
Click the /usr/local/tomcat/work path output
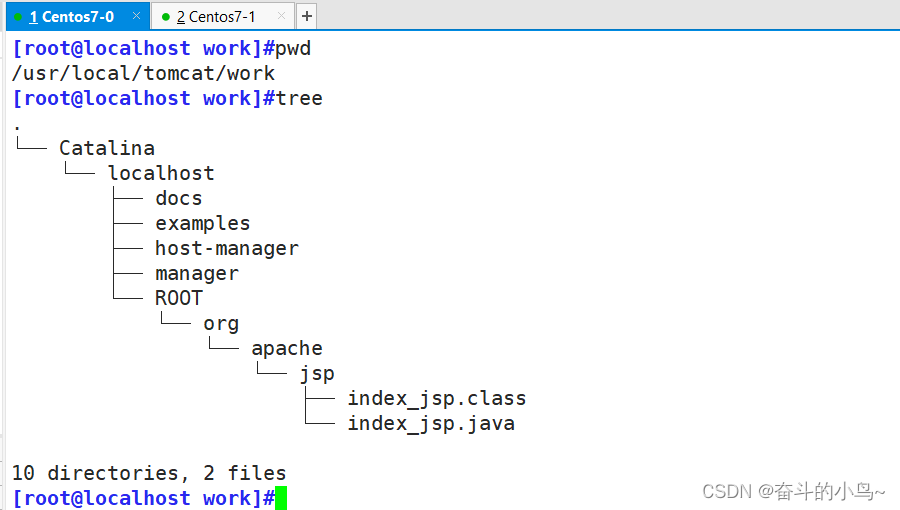[143, 73]
